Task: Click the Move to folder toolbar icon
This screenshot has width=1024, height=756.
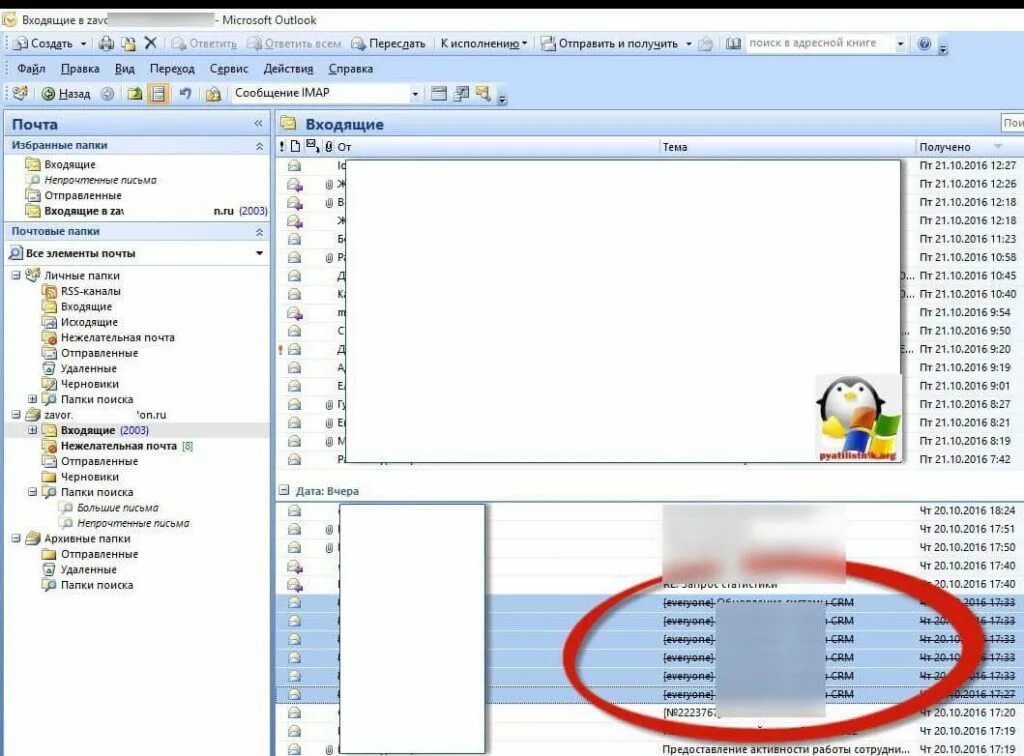Action: click(129, 44)
